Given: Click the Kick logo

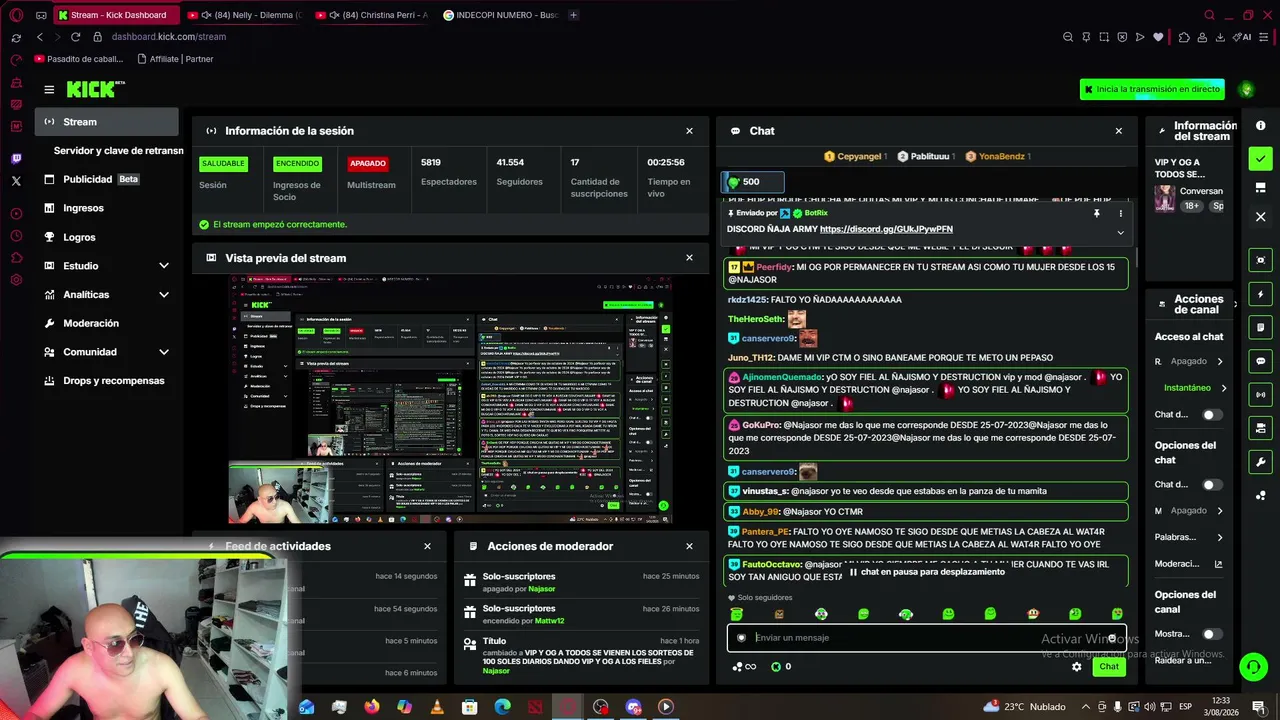Looking at the screenshot, I should [95, 90].
